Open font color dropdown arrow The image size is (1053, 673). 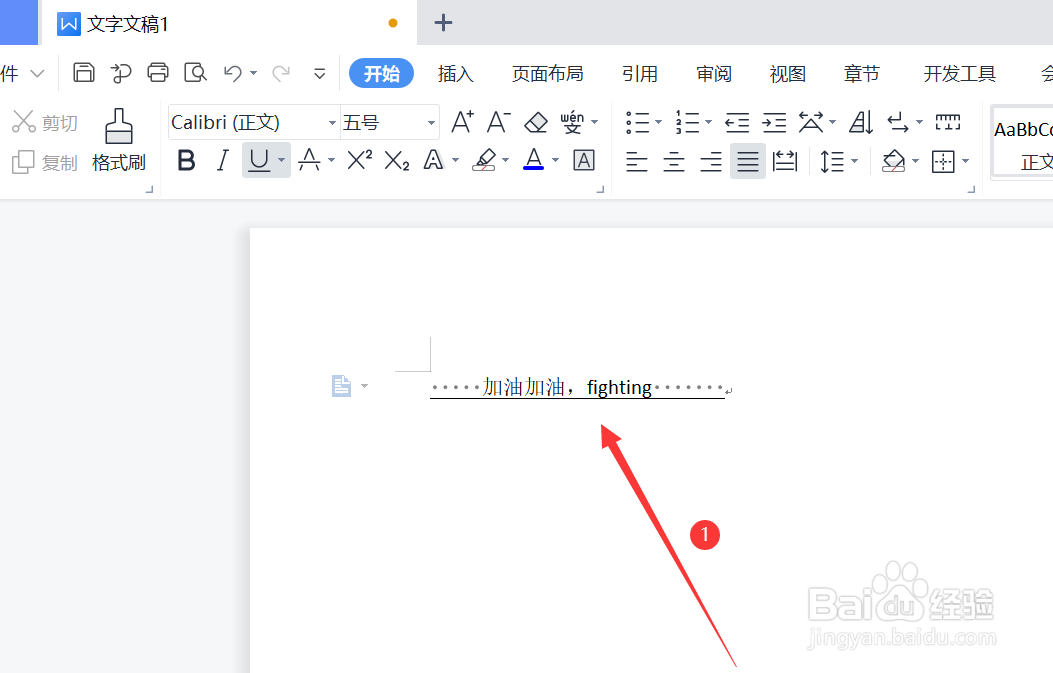pyautogui.click(x=555, y=161)
